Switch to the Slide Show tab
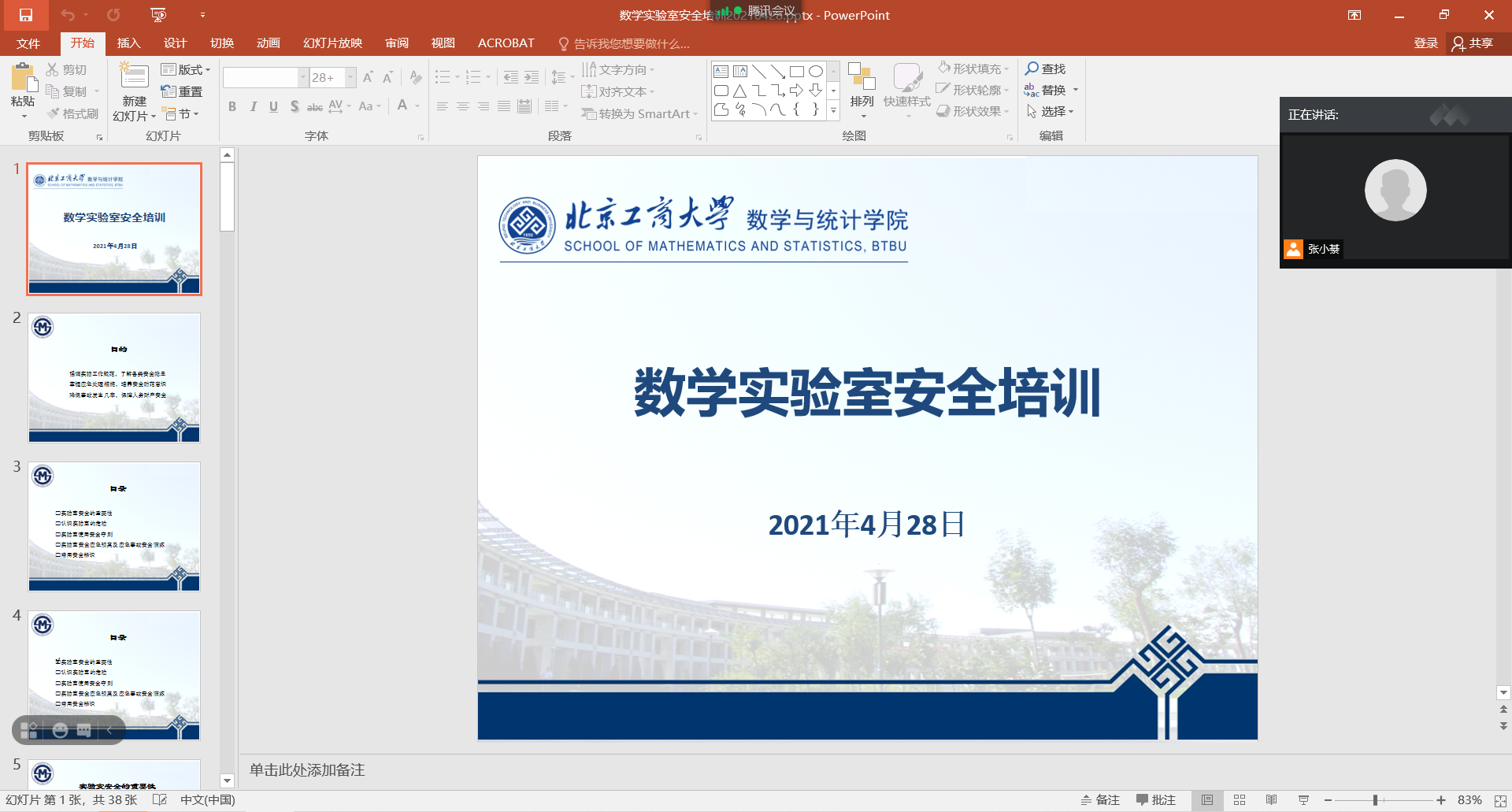The height and width of the screenshot is (812, 1512). [x=332, y=43]
